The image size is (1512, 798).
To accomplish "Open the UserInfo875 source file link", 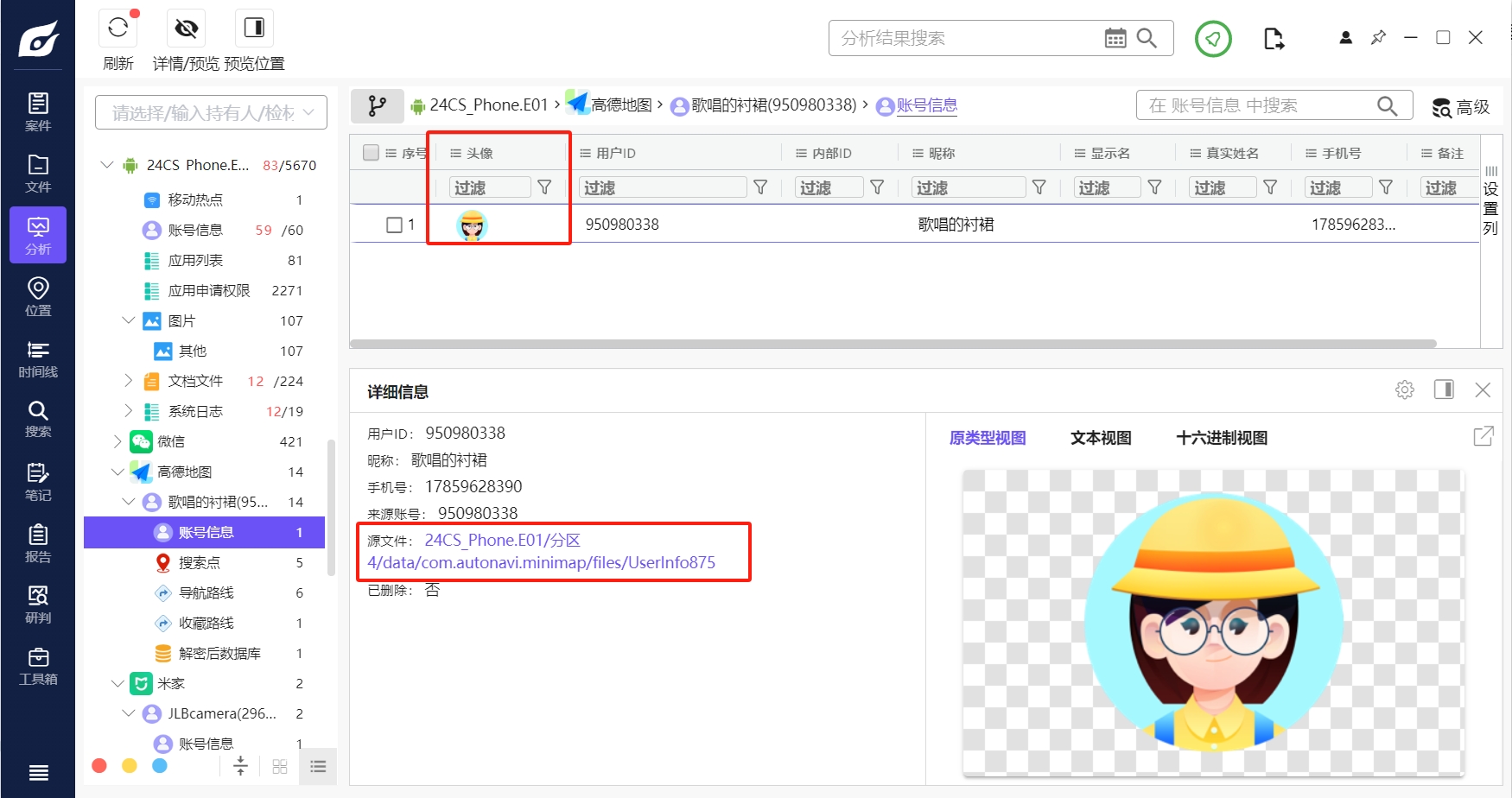I will (x=542, y=551).
